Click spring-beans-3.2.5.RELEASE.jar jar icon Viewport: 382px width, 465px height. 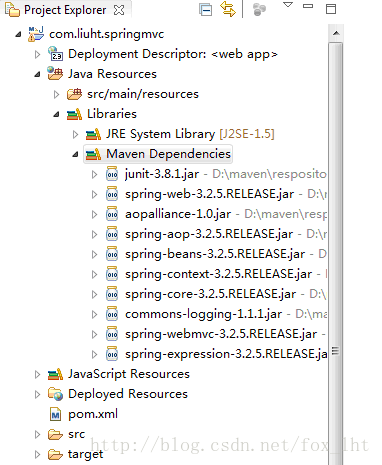pyautogui.click(x=112, y=254)
